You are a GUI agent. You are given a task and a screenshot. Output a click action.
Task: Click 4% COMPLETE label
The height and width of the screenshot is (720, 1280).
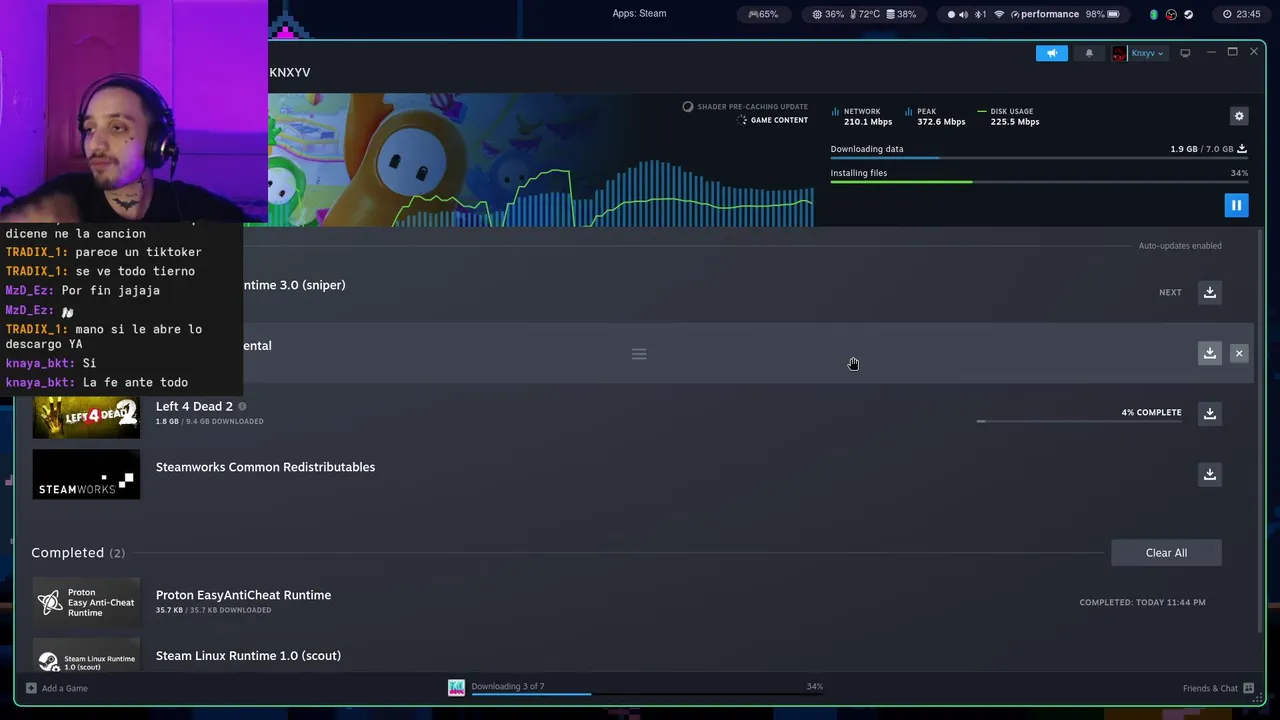[1151, 412]
